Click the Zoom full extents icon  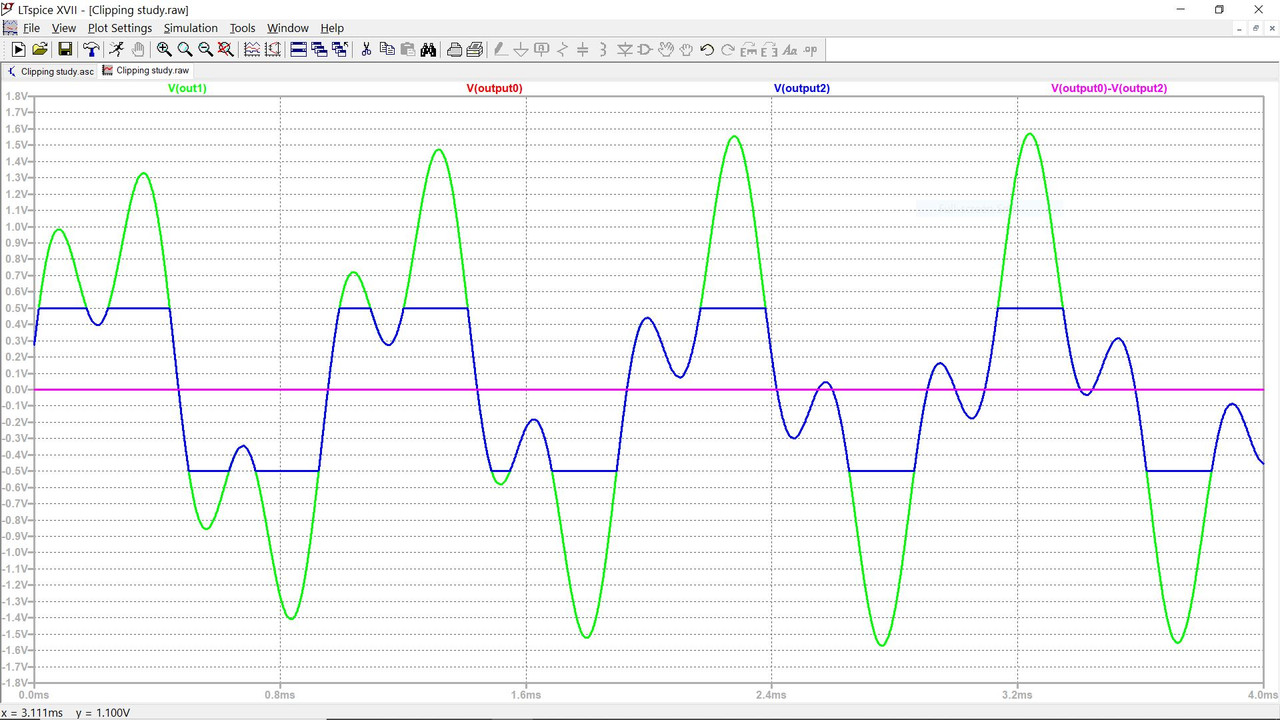pos(225,49)
